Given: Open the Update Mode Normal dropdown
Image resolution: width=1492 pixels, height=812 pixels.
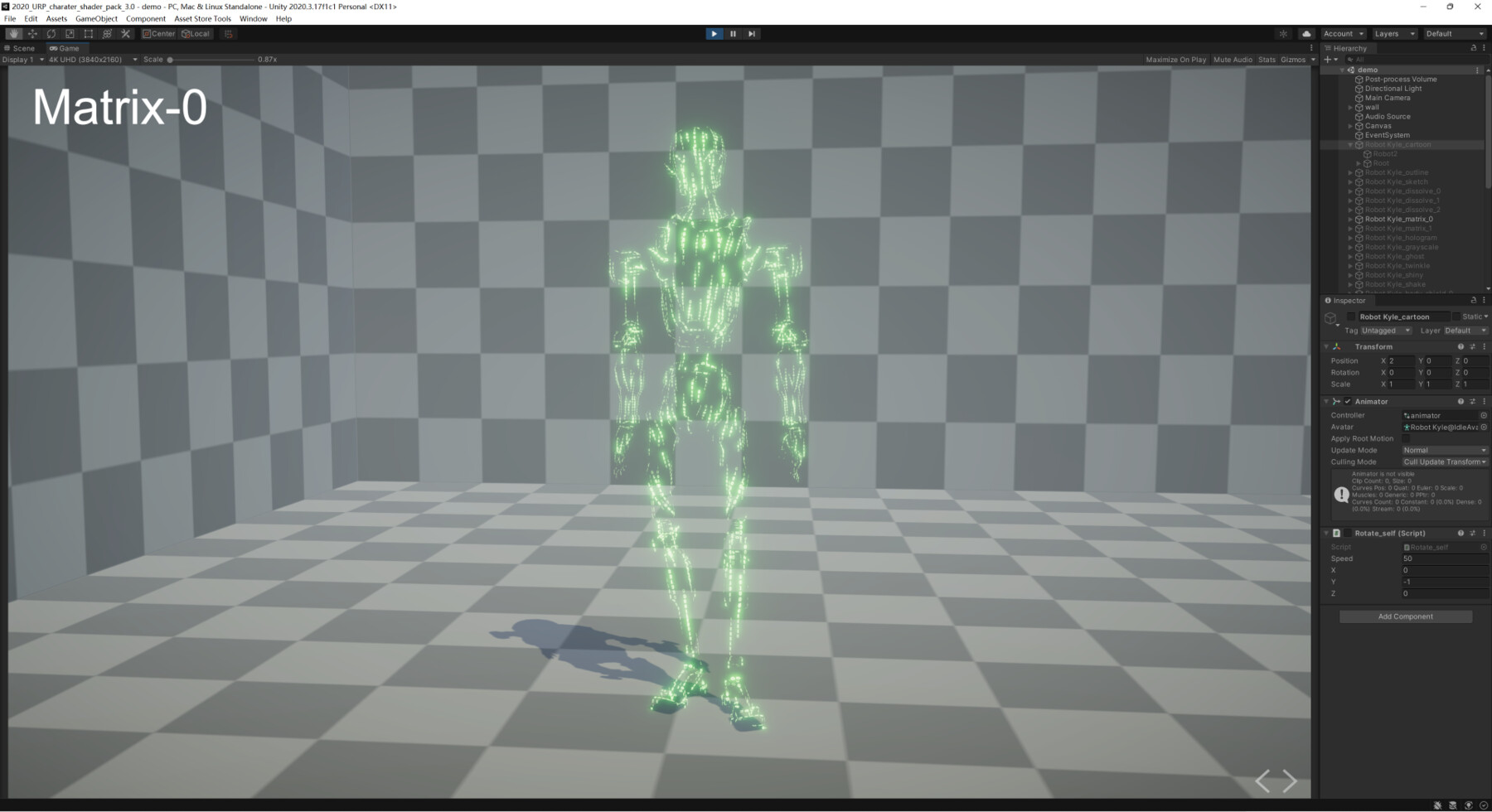Looking at the screenshot, I should [x=1445, y=451].
